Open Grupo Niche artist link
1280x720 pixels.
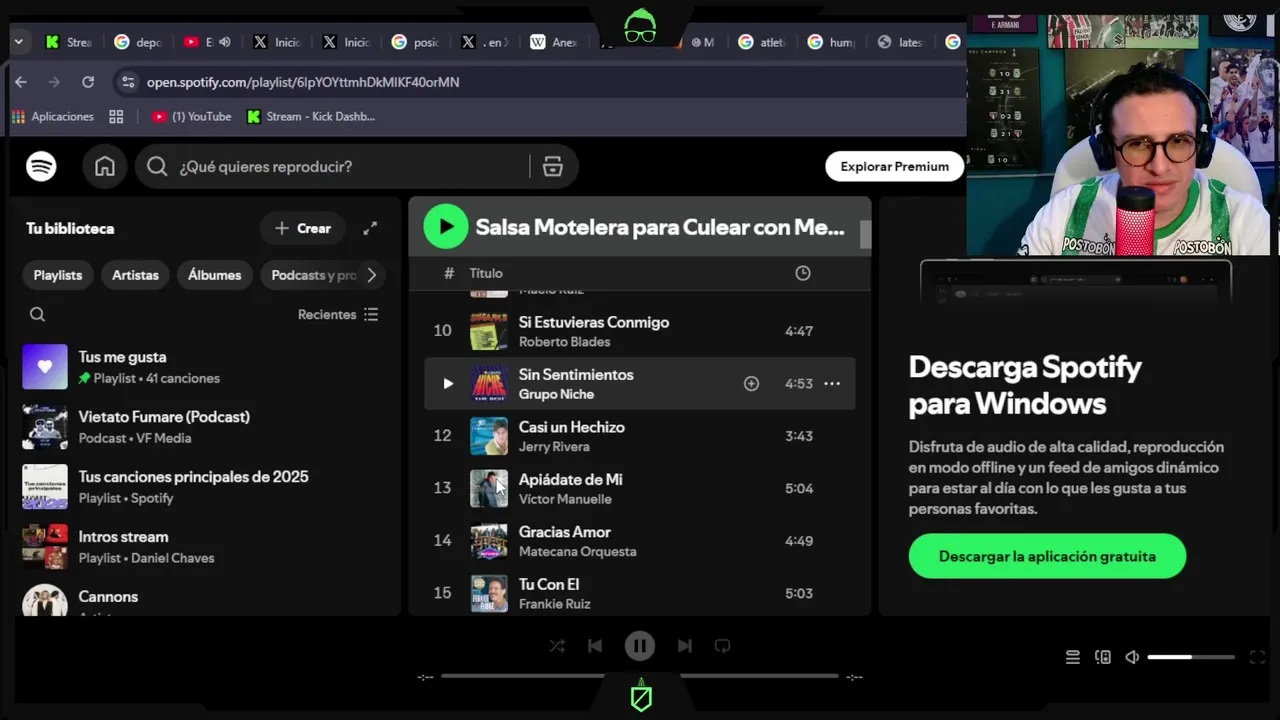point(556,394)
